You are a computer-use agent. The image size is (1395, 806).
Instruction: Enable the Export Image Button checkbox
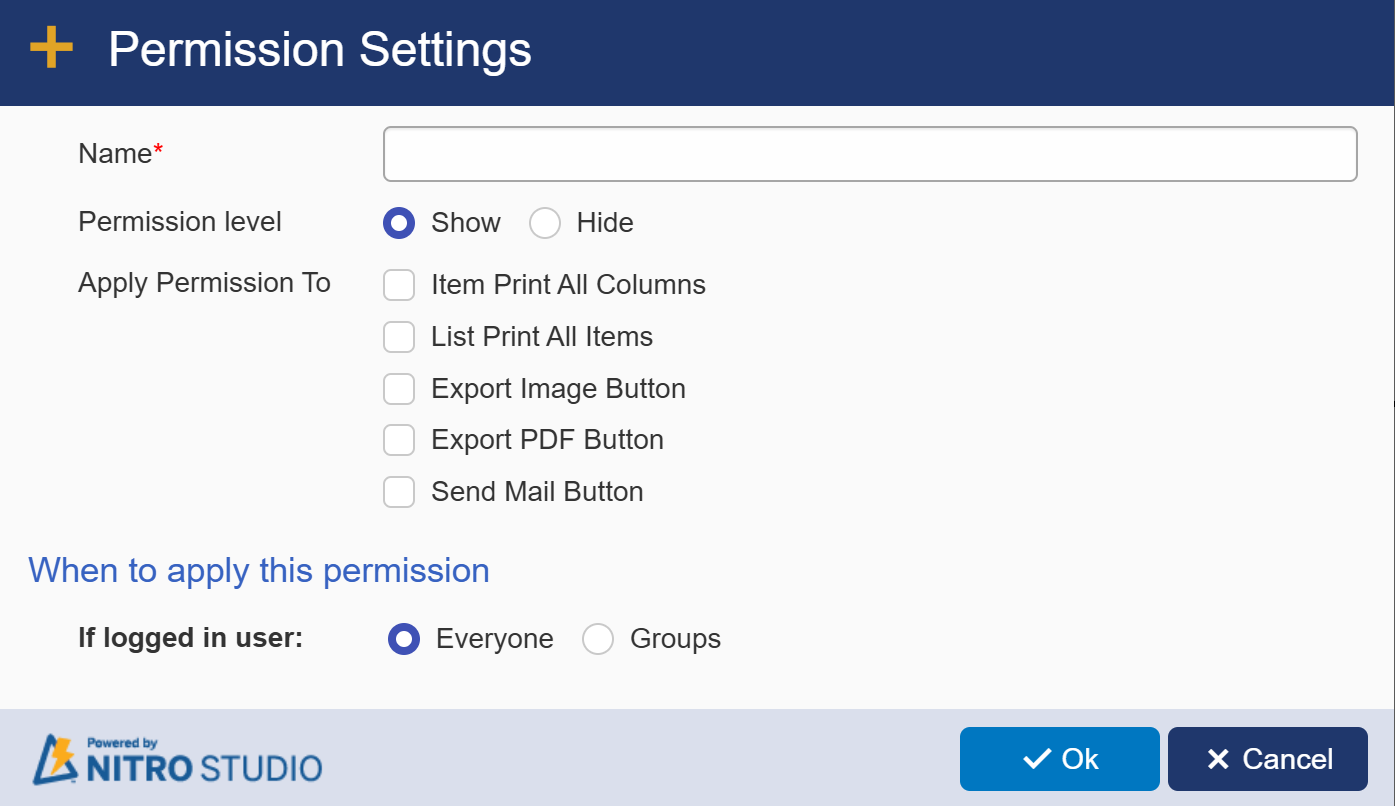click(x=399, y=389)
